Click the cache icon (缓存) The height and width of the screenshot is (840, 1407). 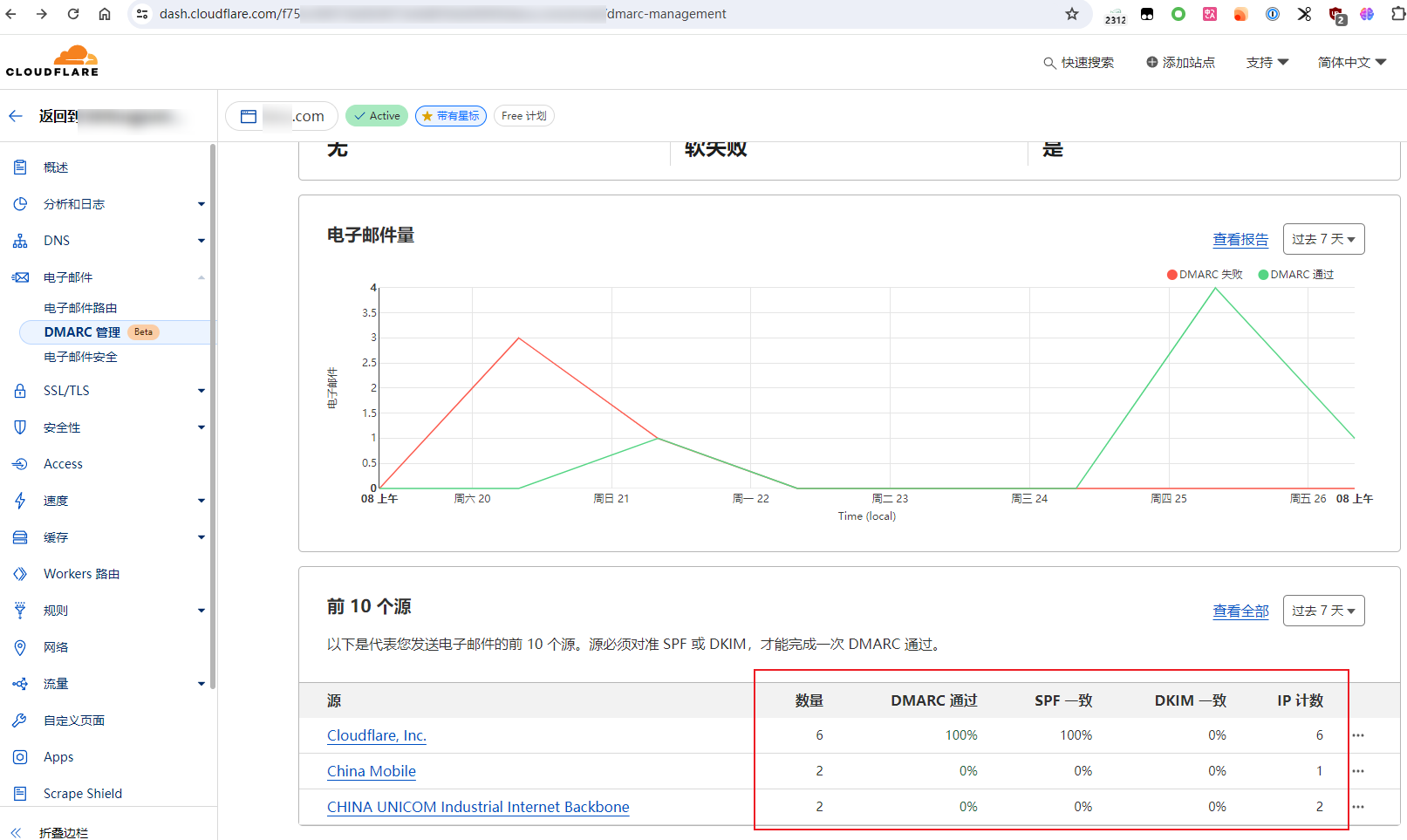20,536
